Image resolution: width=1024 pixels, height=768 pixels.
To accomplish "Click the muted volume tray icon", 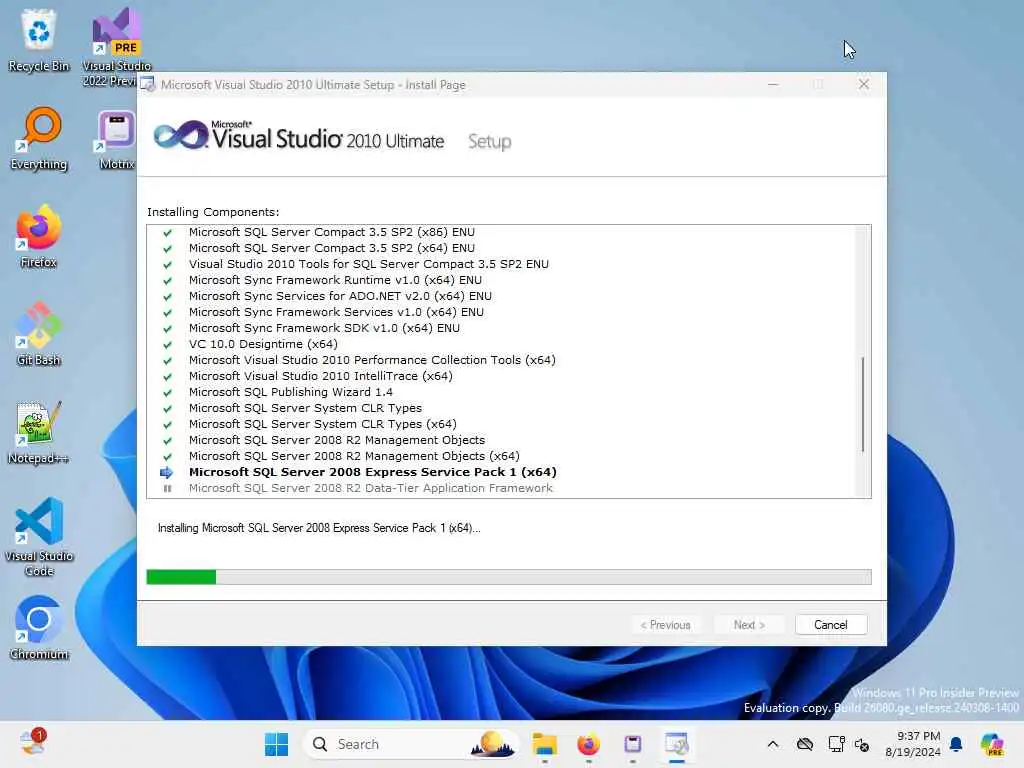I will (x=862, y=745).
